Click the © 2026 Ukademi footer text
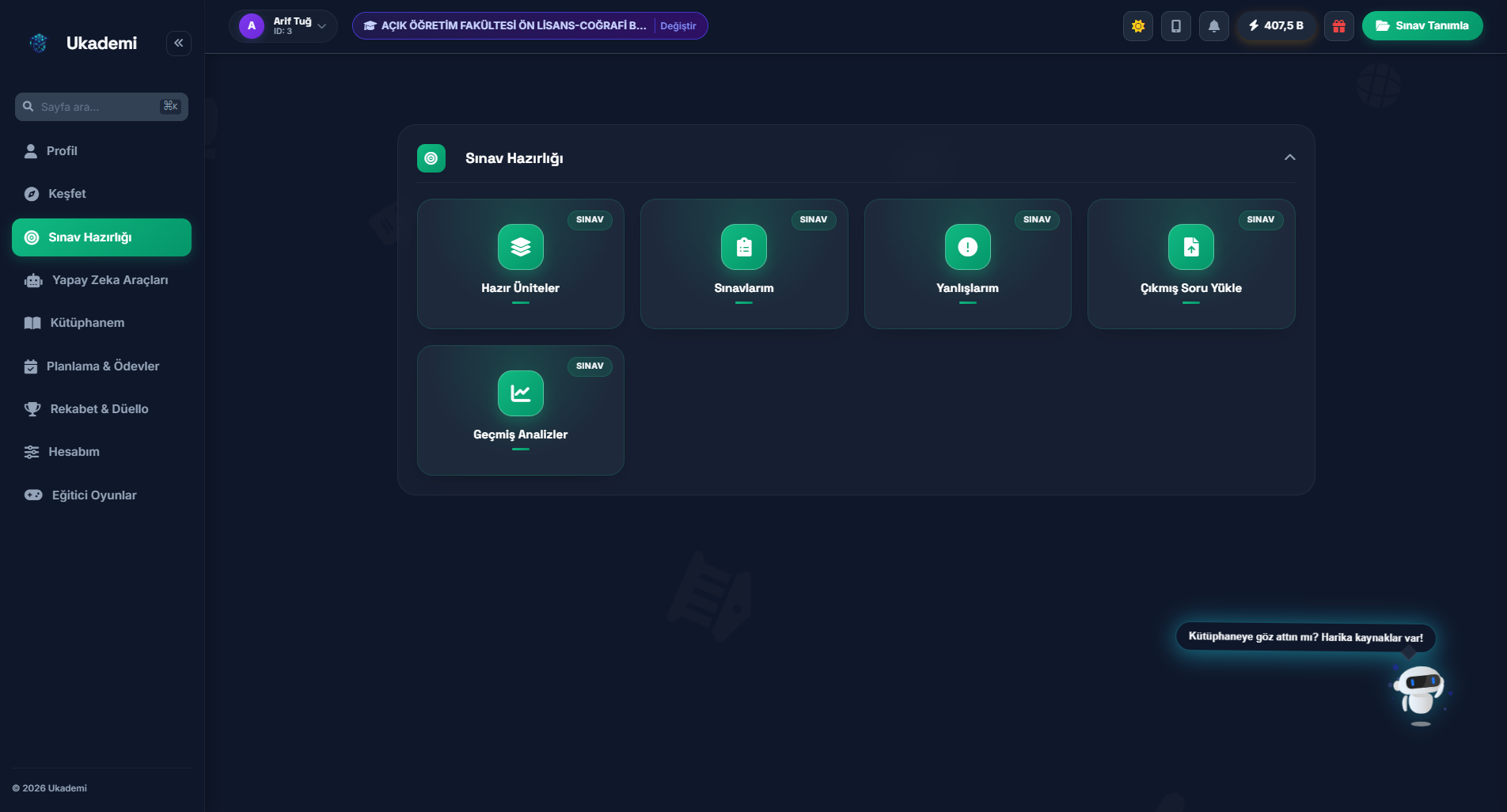The height and width of the screenshot is (812, 1507). 50,788
